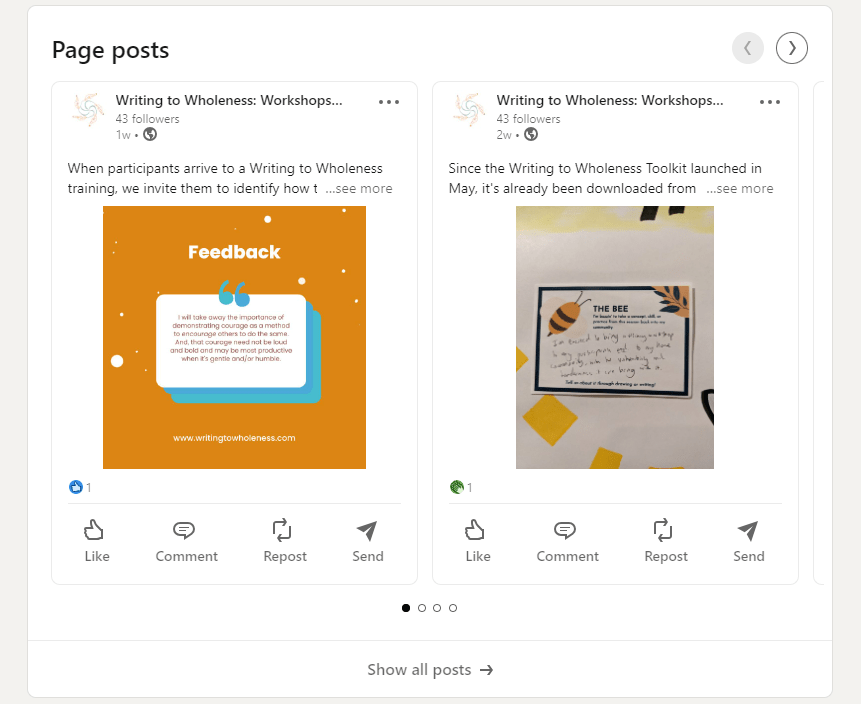This screenshot has height=704, width=861.
Task: Like the Feedback post
Action: click(x=96, y=541)
